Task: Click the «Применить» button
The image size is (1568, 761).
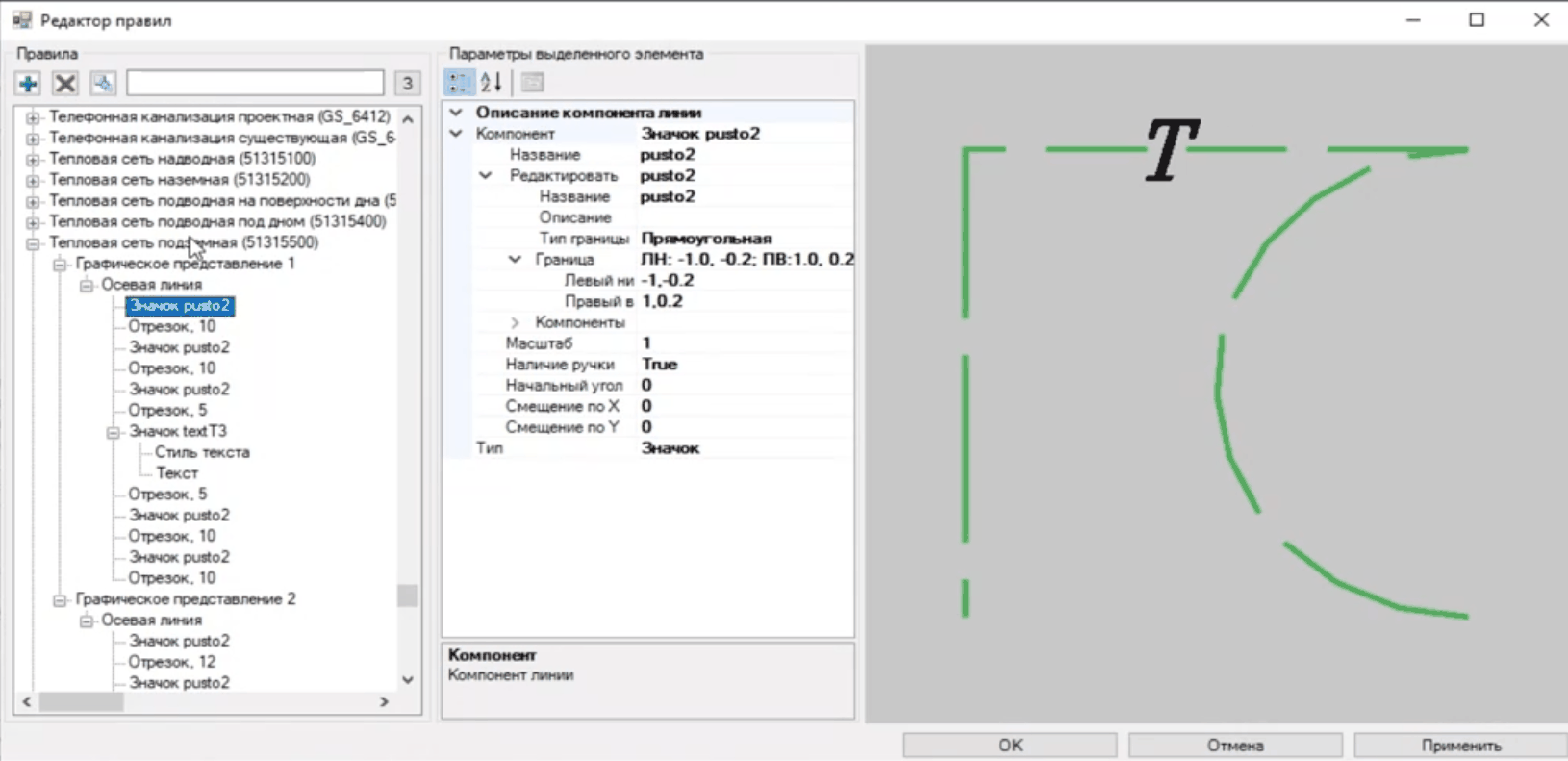Action: [1460, 746]
